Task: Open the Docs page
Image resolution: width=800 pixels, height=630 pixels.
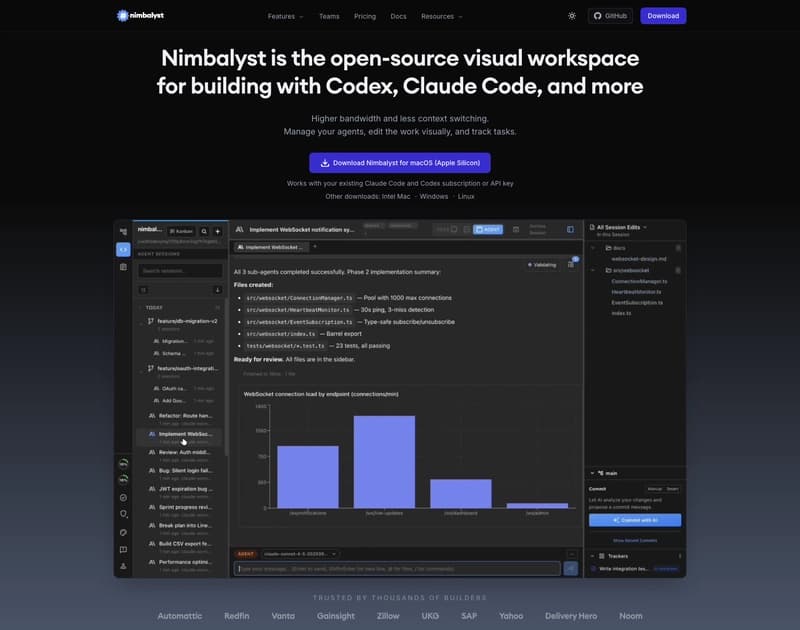Action: click(398, 16)
